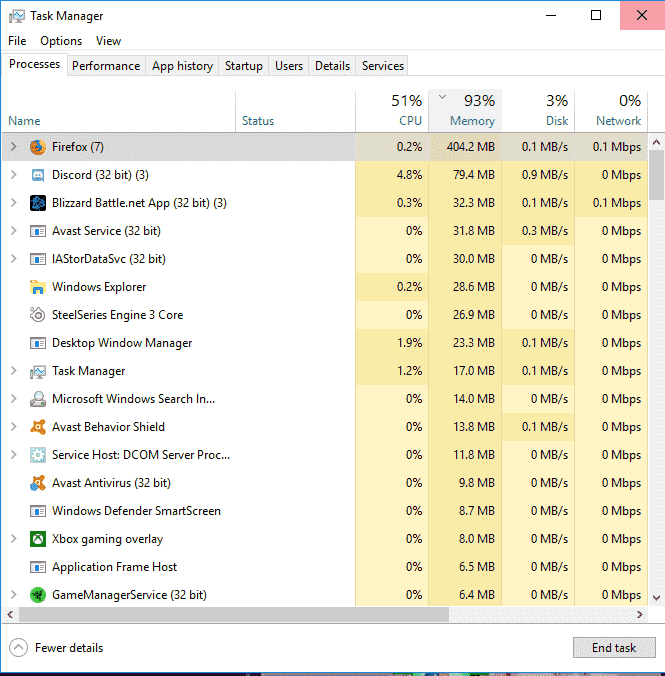Sort processes by the Status column

click(295, 111)
